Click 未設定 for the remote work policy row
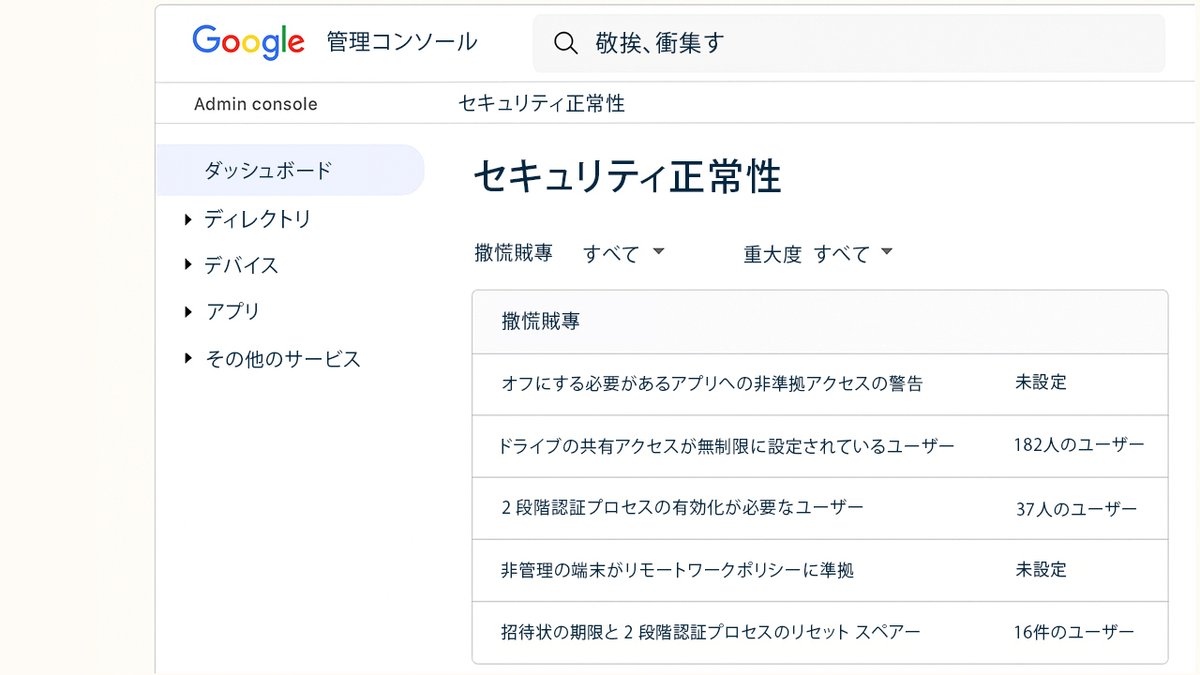This screenshot has height=675, width=1200. pyautogui.click(x=1041, y=570)
